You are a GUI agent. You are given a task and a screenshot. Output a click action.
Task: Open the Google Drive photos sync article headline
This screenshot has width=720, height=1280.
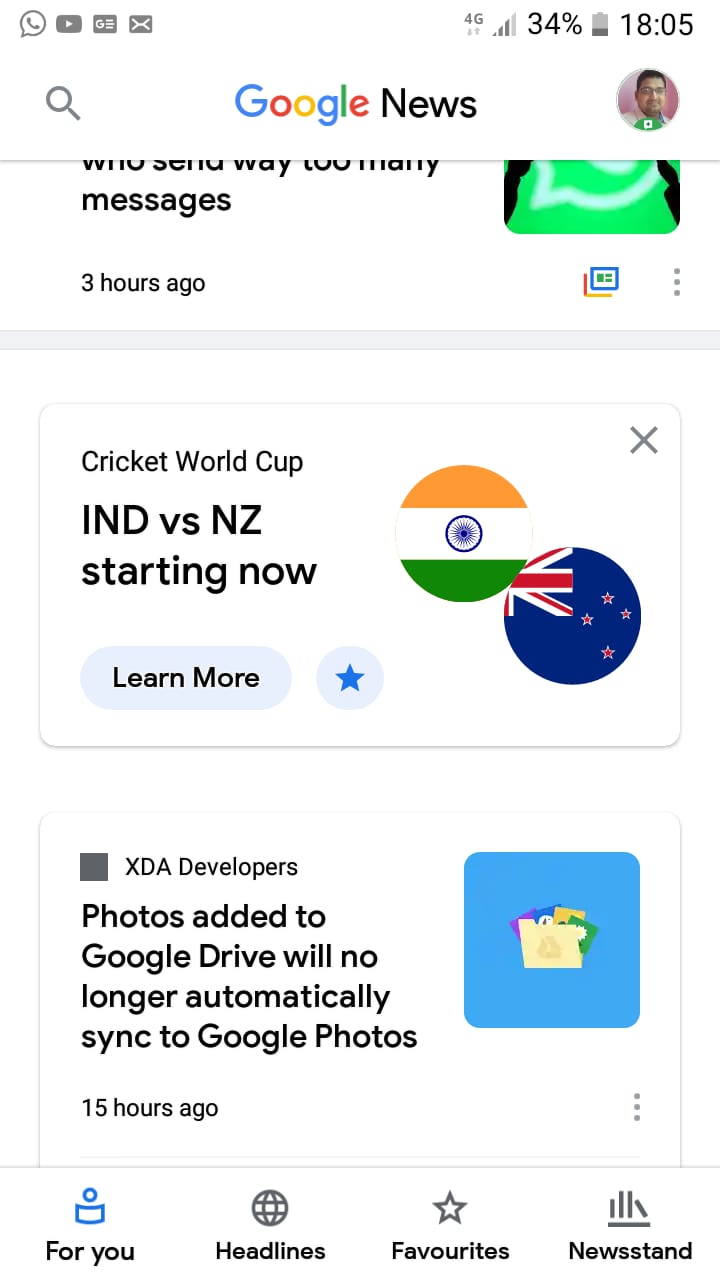[x=249, y=977]
